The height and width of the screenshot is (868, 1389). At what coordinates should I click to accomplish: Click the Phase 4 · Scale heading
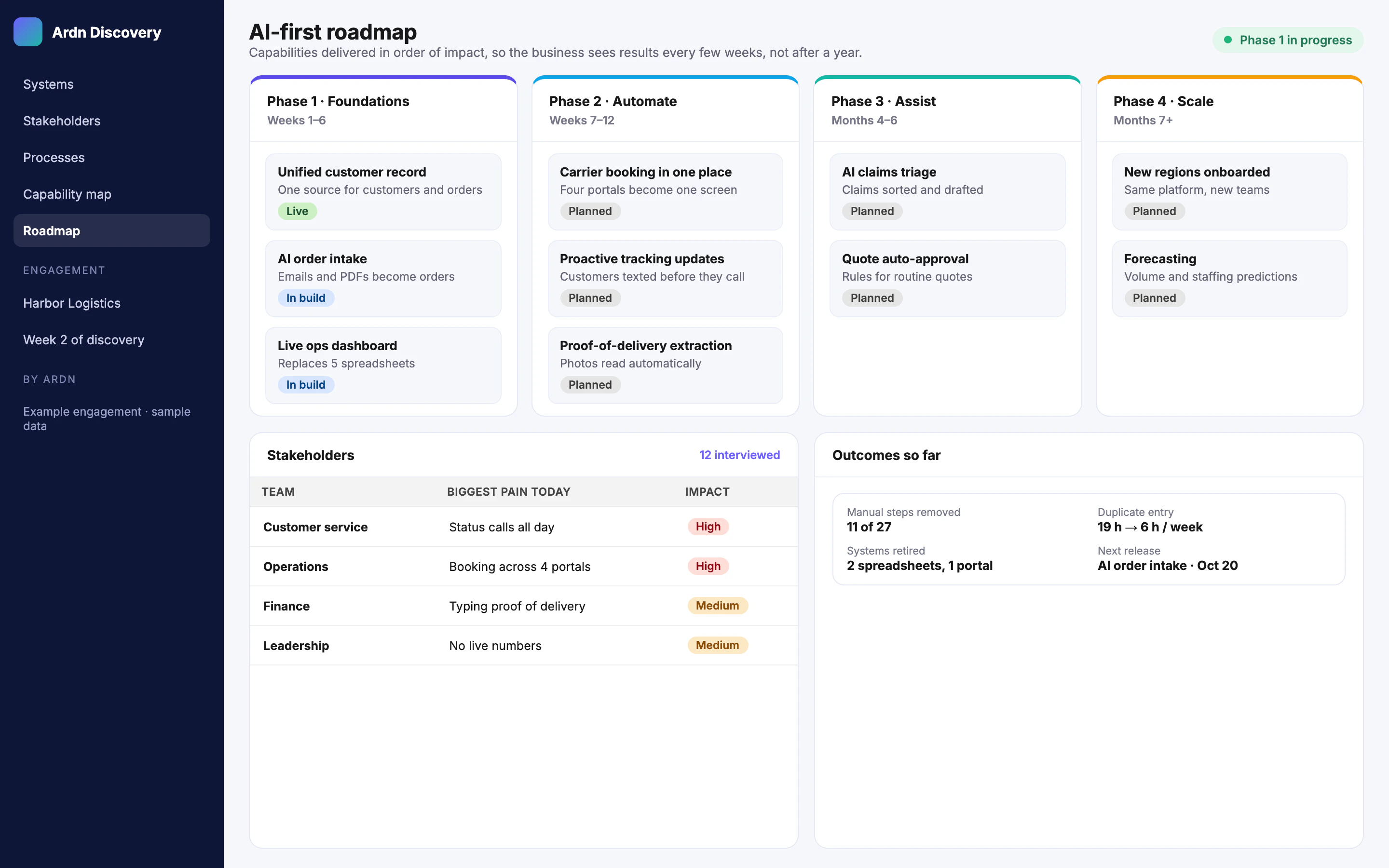(x=1163, y=102)
